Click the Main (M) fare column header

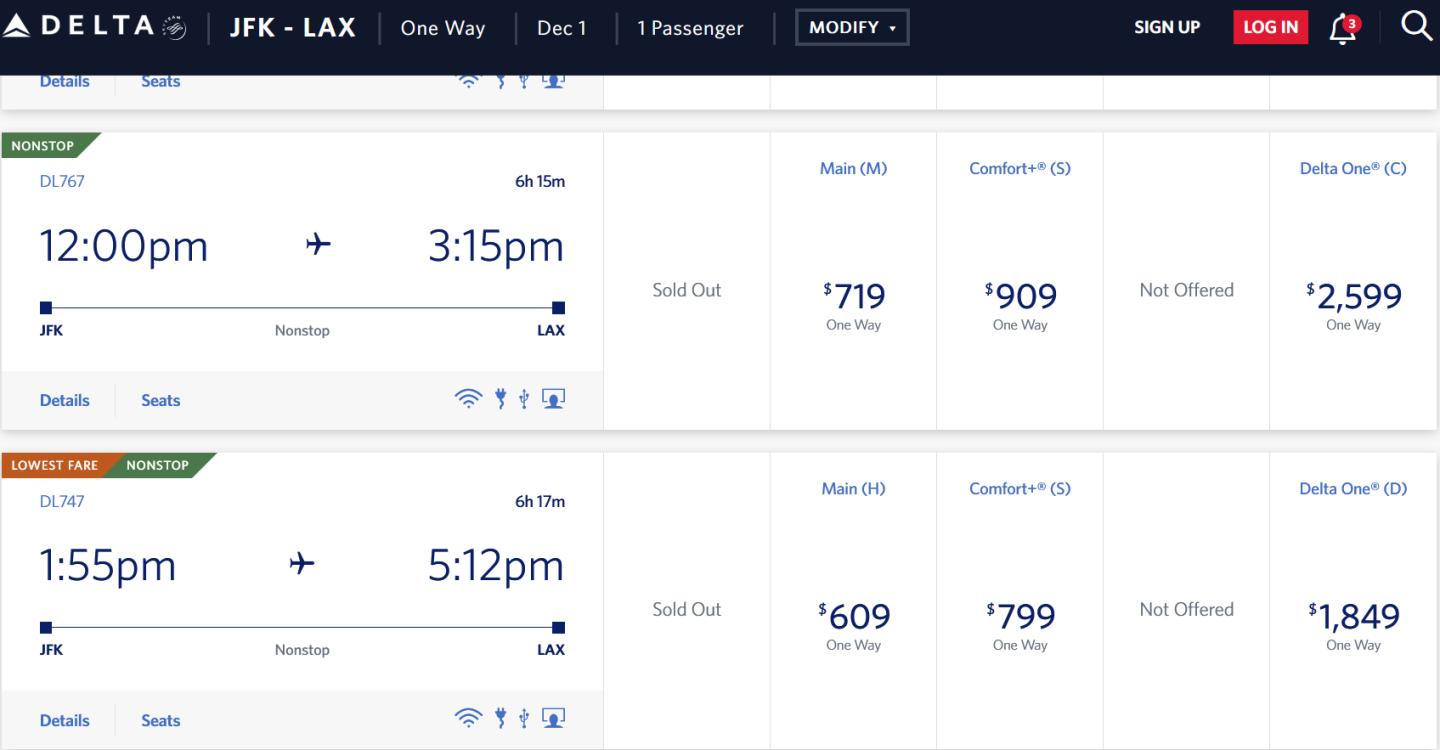pyautogui.click(x=853, y=168)
